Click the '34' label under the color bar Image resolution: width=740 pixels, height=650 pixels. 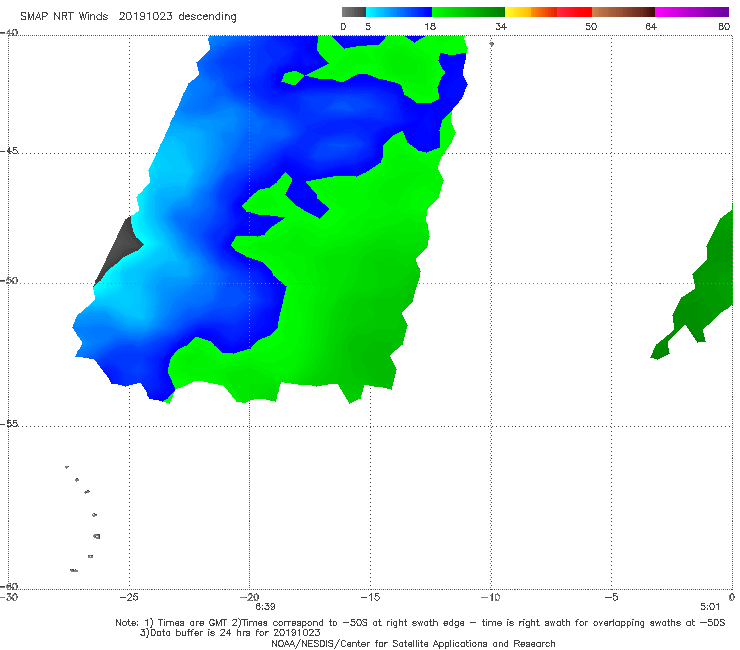coord(501,26)
